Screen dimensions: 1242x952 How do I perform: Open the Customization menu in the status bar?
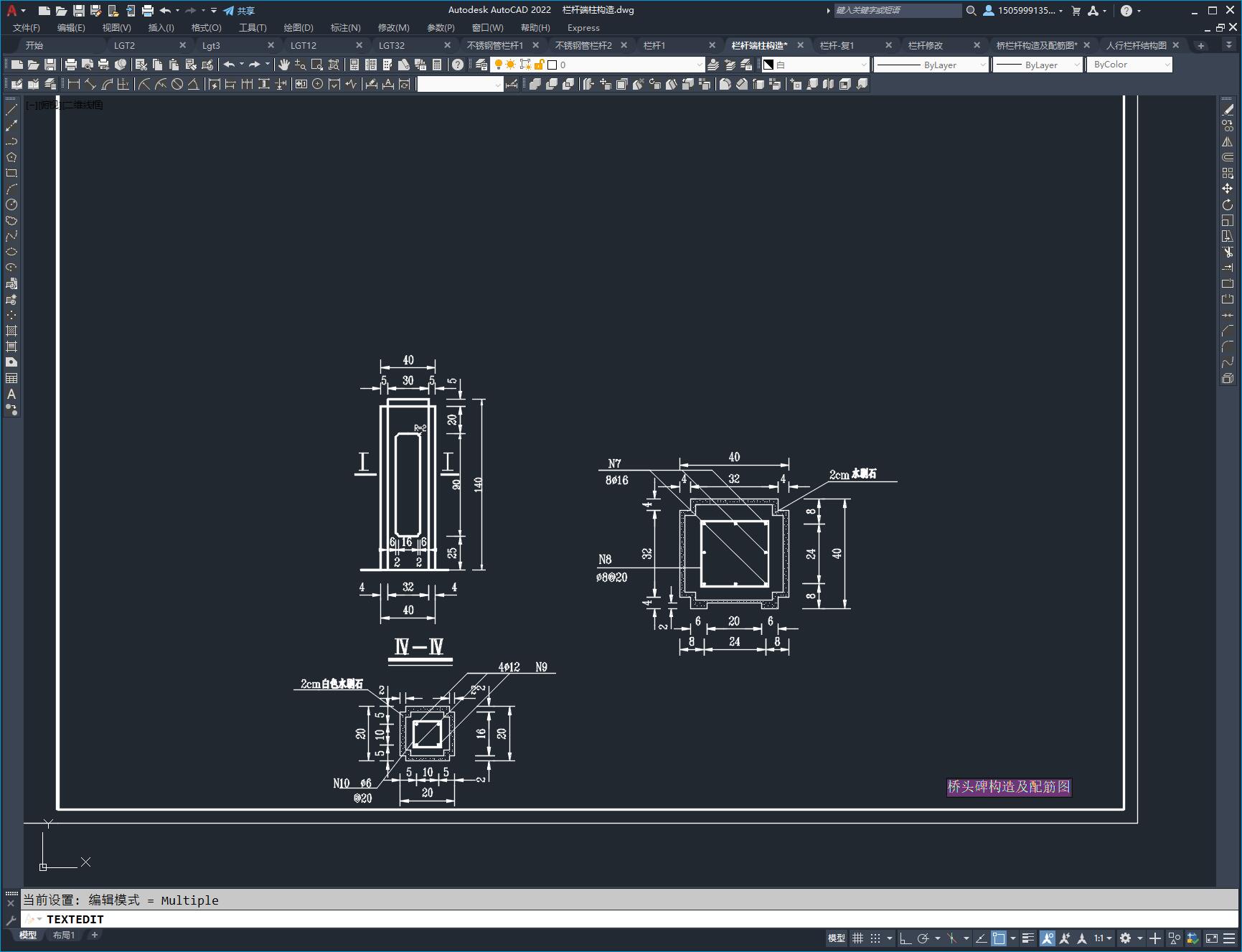click(1229, 938)
